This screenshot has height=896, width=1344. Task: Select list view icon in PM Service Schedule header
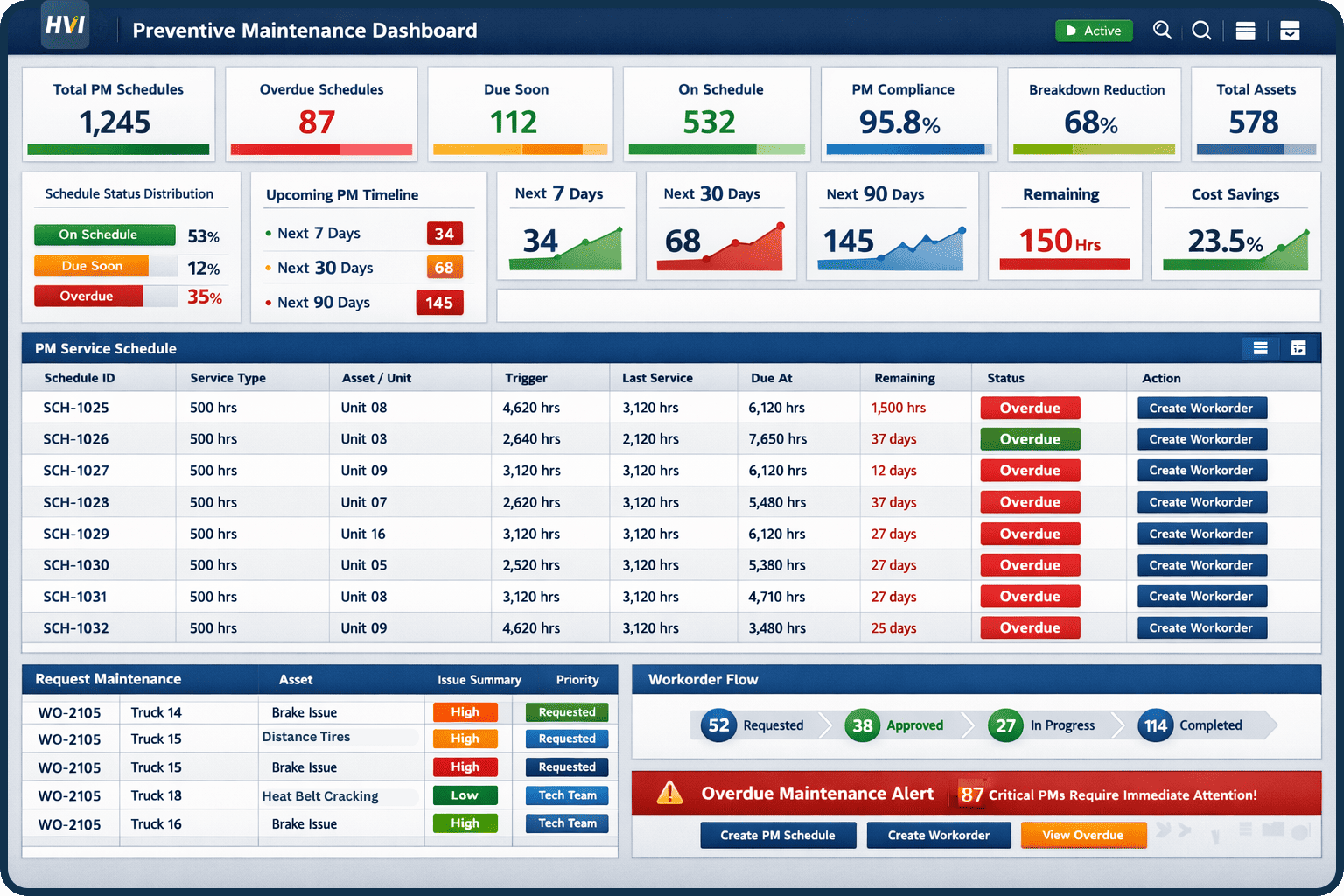coord(1260,347)
